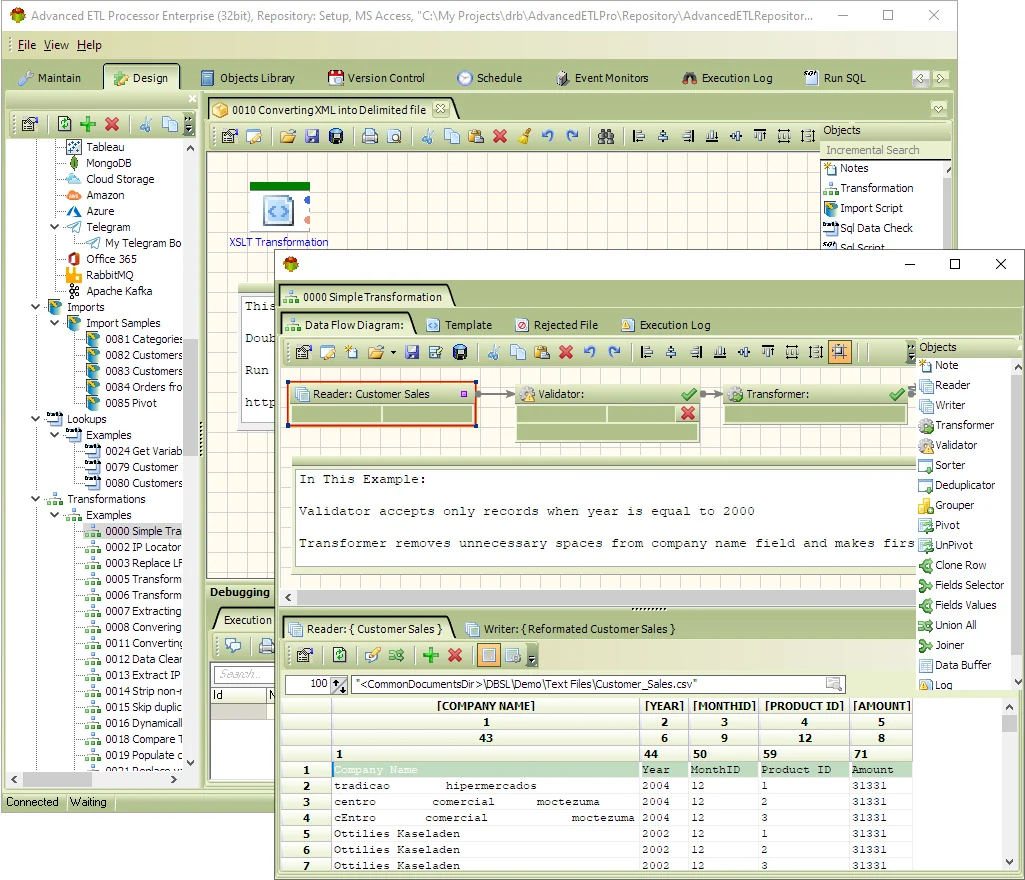Open the Writer Reformated Customer Sales tab
The width and height of the screenshot is (1025, 880).
coord(570,629)
